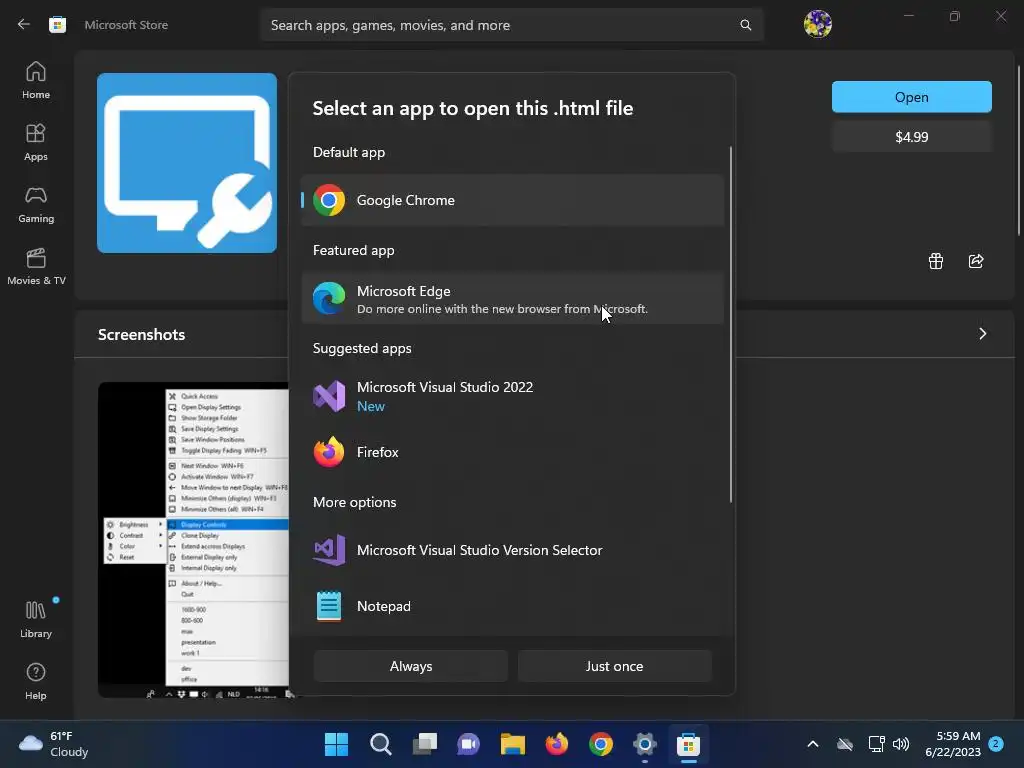The height and width of the screenshot is (768, 1024).
Task: Open the Windows Start menu
Action: click(x=336, y=744)
